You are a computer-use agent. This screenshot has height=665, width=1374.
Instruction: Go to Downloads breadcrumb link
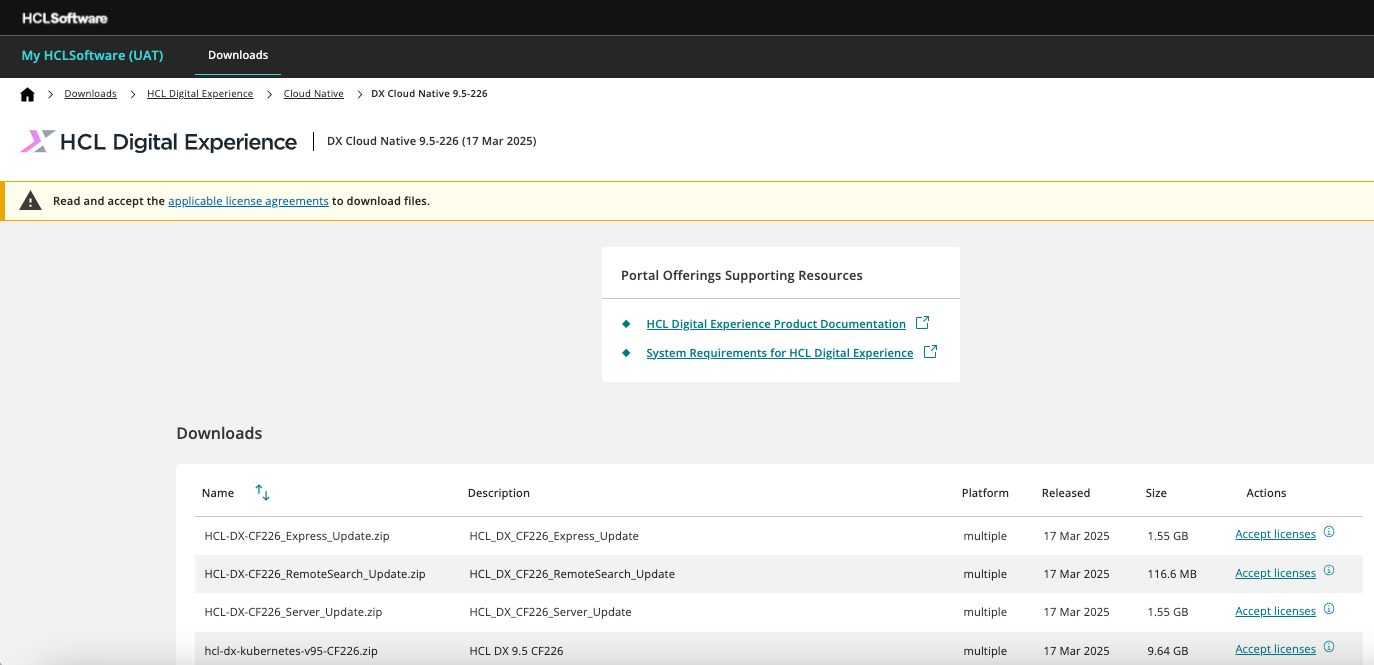(90, 94)
